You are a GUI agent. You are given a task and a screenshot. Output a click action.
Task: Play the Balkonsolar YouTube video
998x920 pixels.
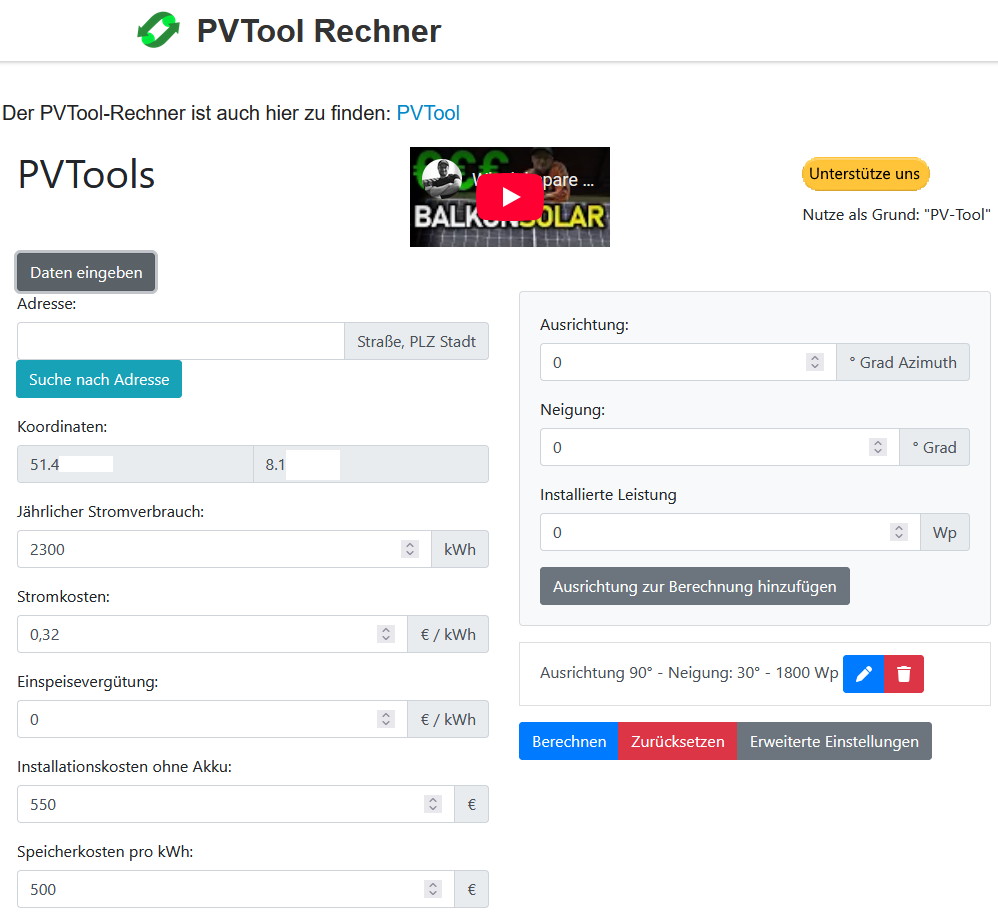click(509, 197)
